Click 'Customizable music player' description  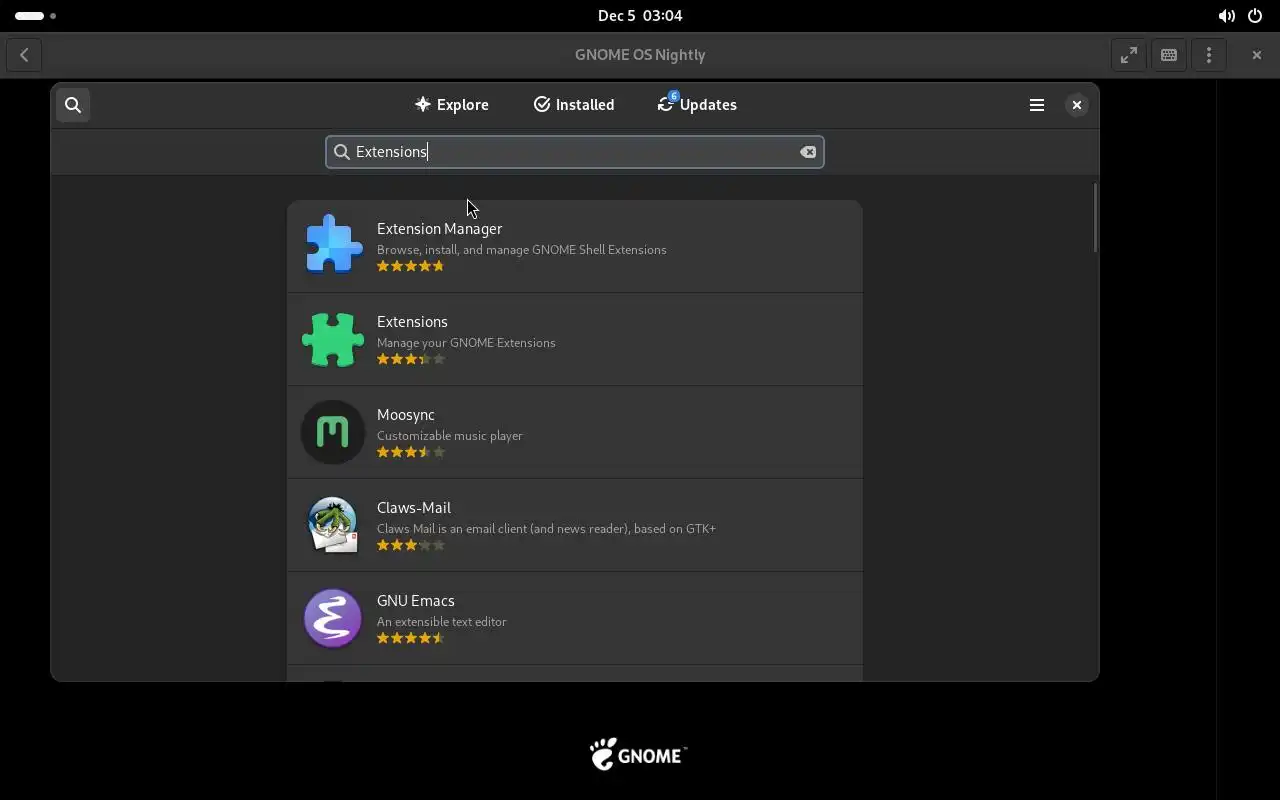450,436
